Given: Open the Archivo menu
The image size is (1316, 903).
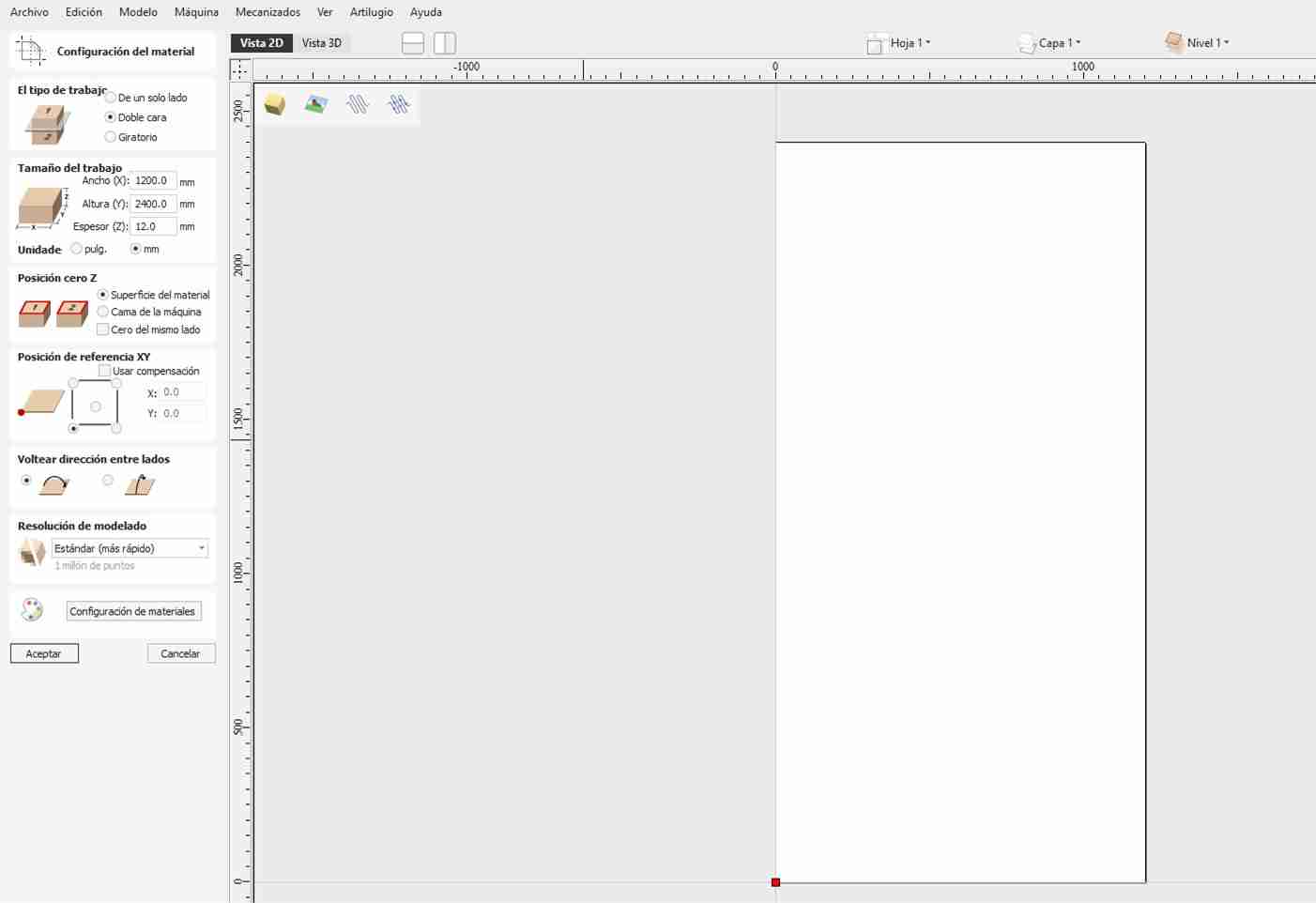Looking at the screenshot, I should click(29, 12).
